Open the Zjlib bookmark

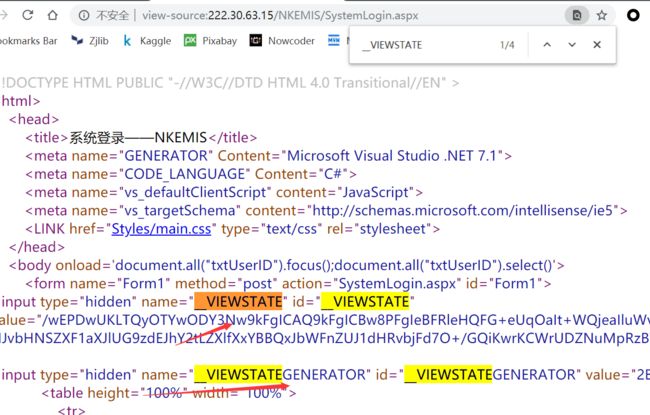pyautogui.click(x=90, y=41)
